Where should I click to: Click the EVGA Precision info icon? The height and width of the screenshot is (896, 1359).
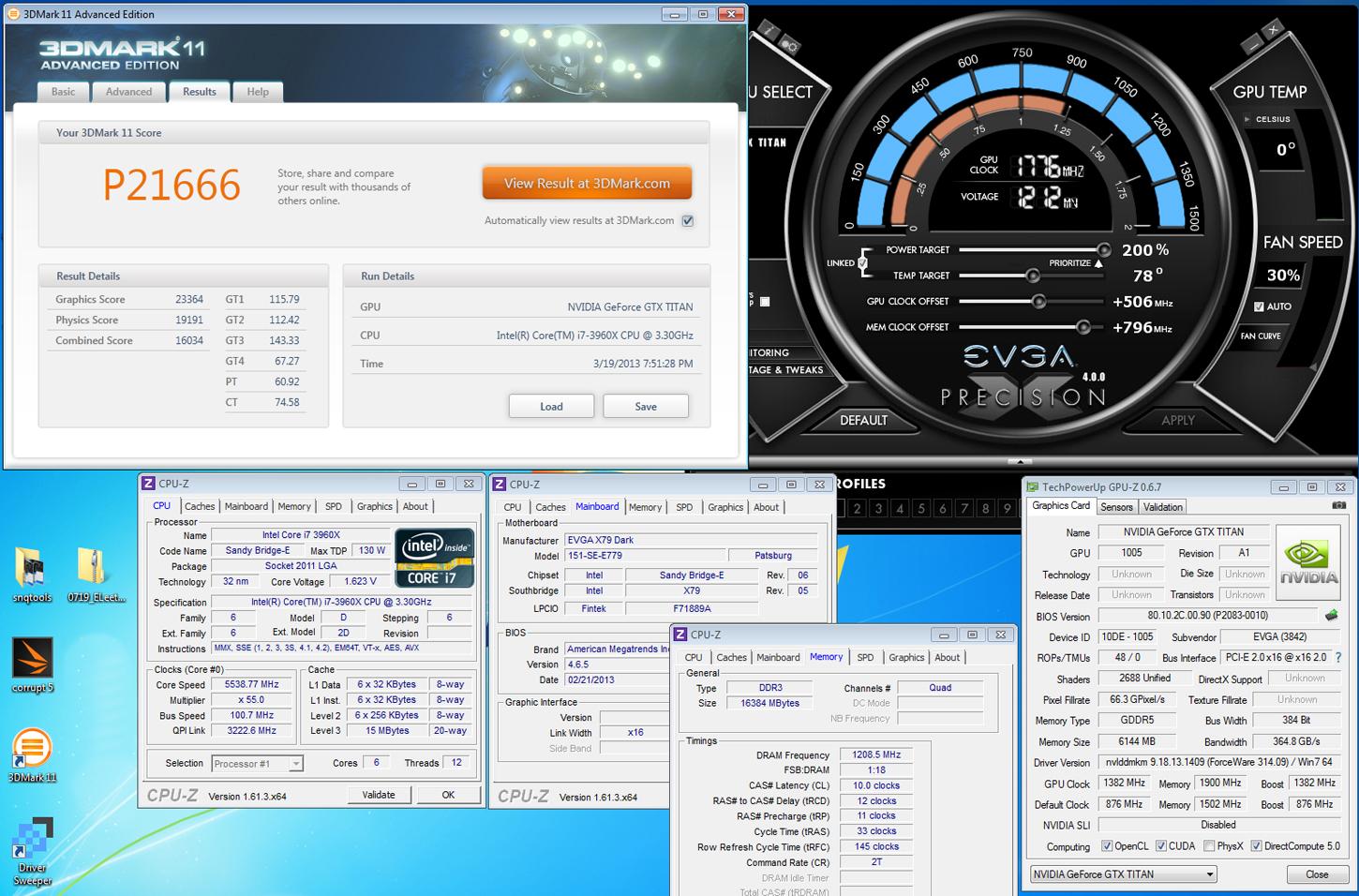point(768,29)
